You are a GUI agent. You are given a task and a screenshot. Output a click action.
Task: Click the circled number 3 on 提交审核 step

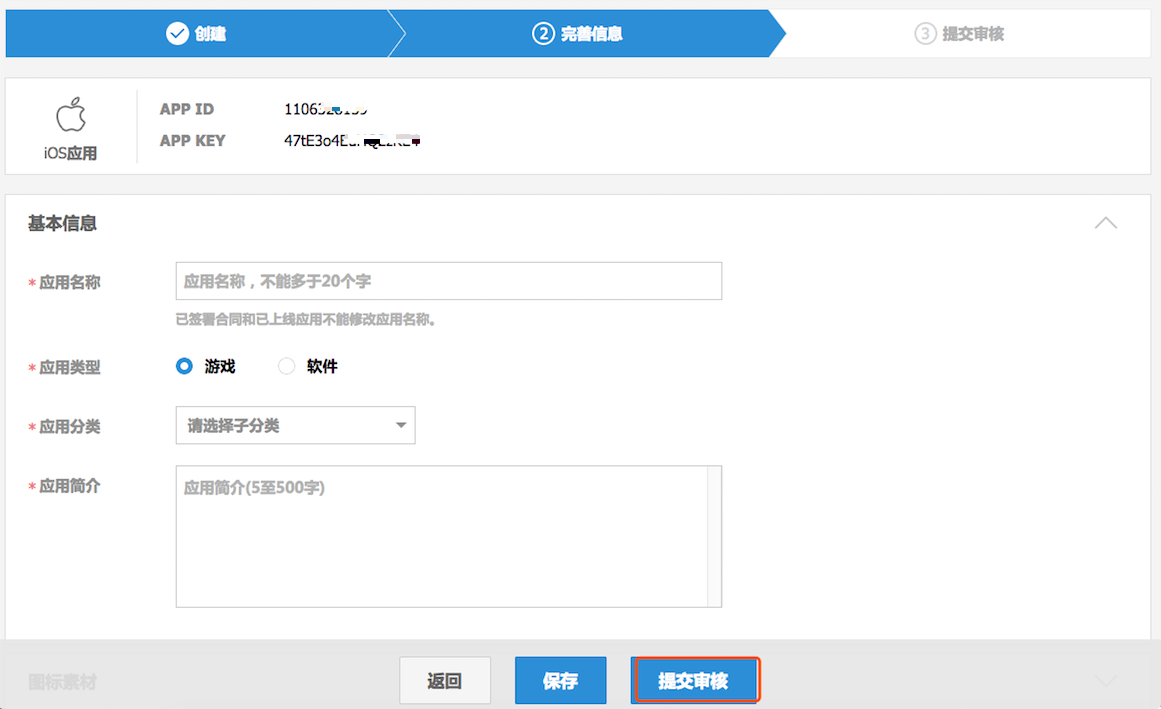pos(926,33)
